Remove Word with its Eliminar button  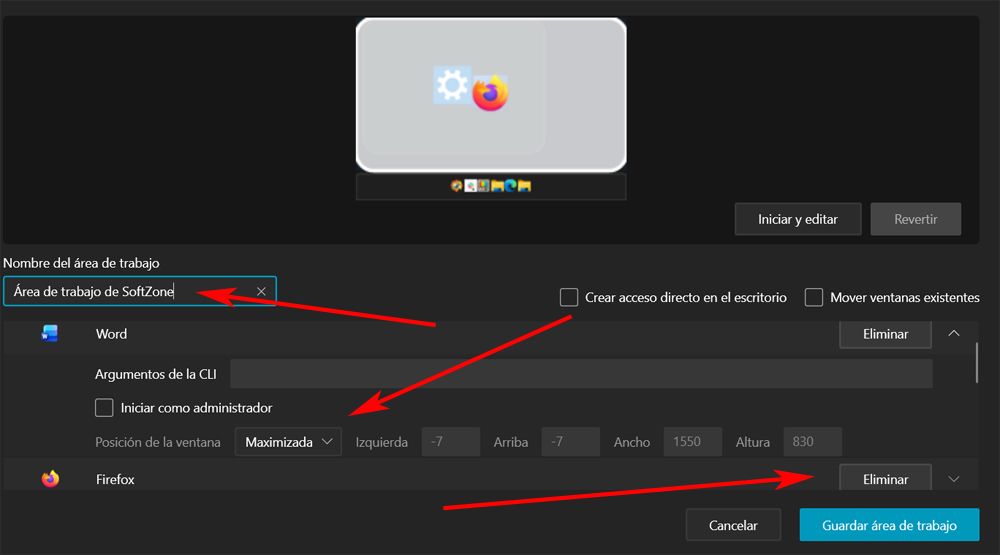point(885,334)
